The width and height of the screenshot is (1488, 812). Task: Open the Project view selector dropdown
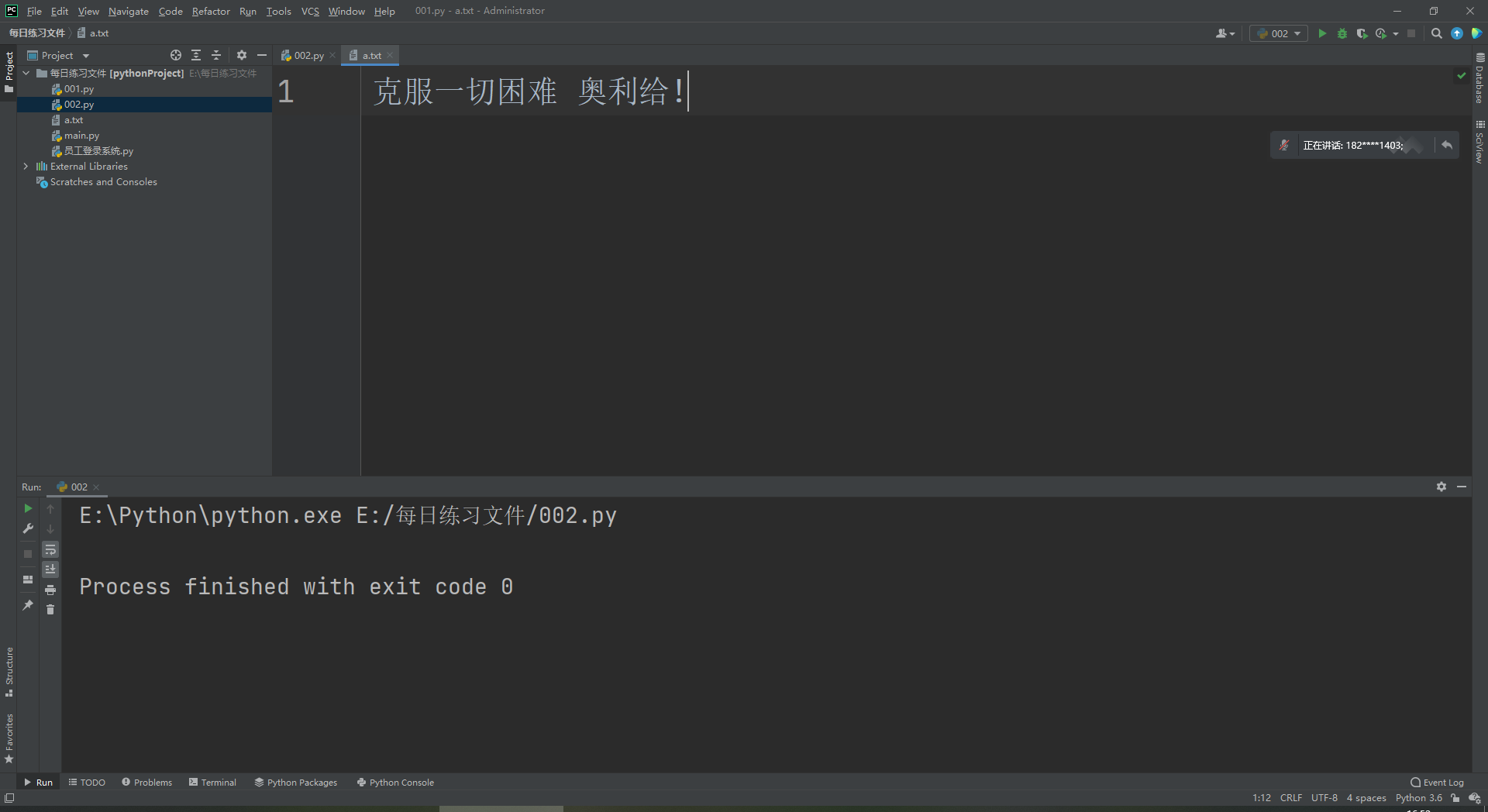tap(59, 55)
